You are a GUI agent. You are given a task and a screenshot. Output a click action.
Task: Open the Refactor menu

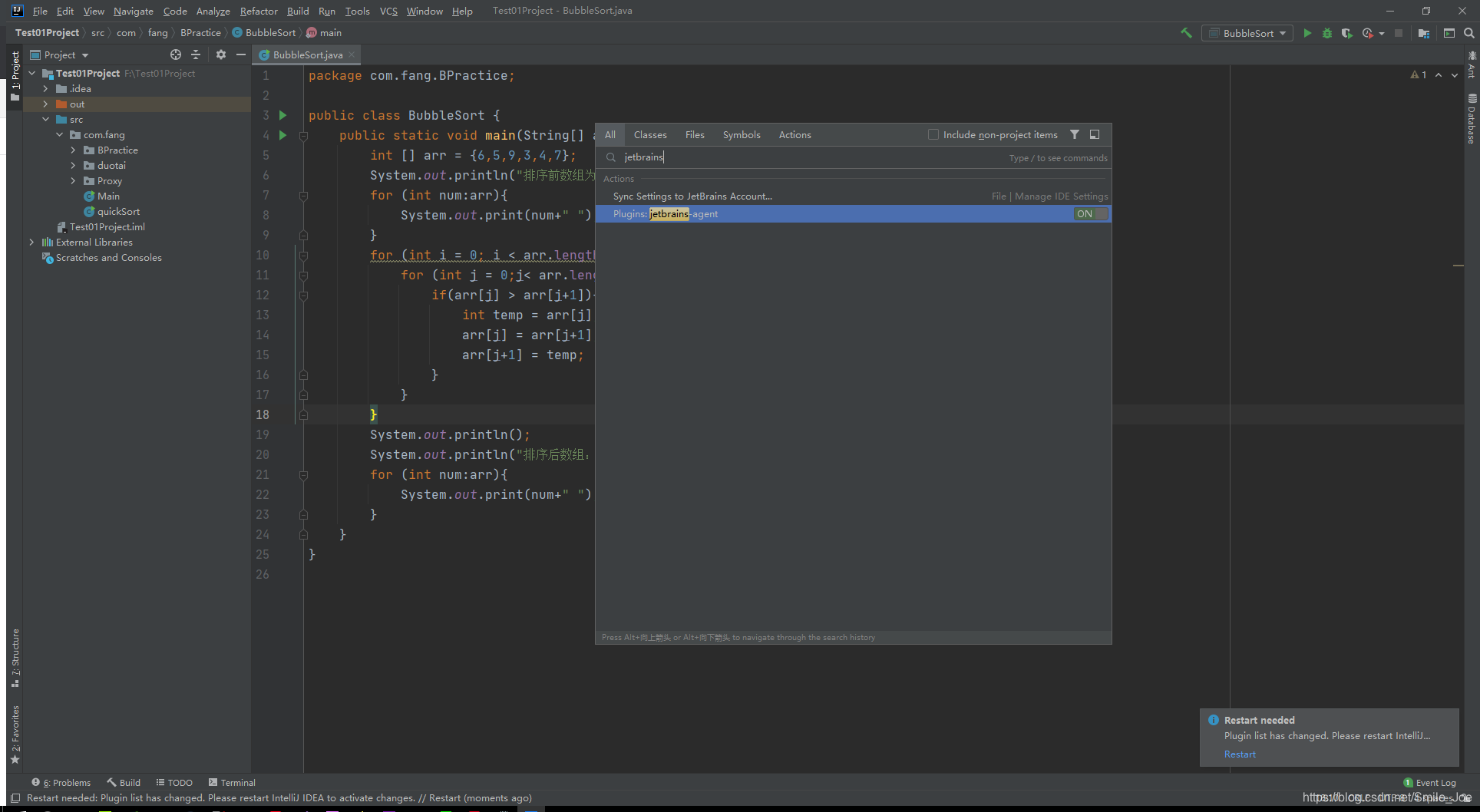pos(259,11)
